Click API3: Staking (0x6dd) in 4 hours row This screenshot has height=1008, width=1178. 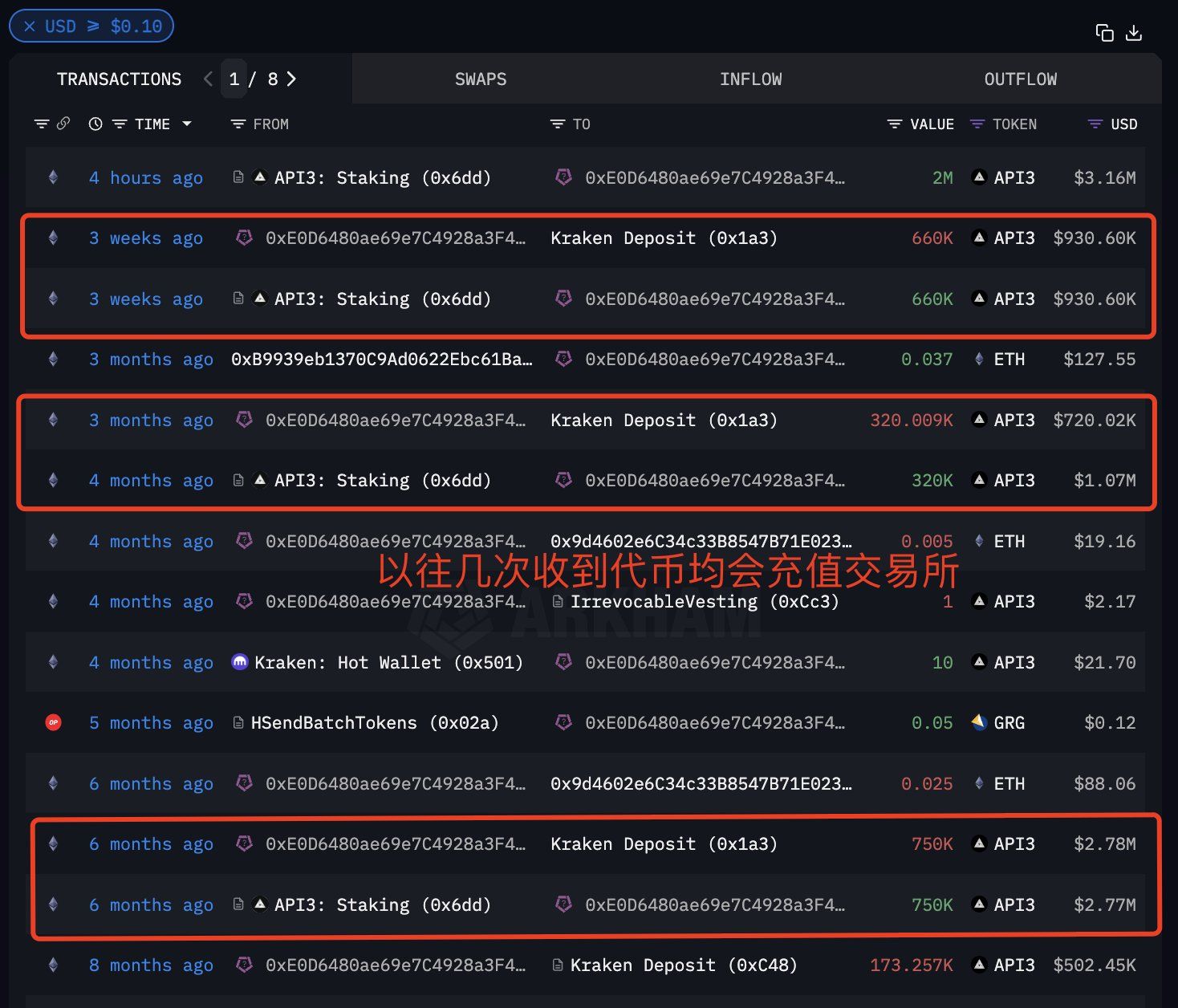382,177
